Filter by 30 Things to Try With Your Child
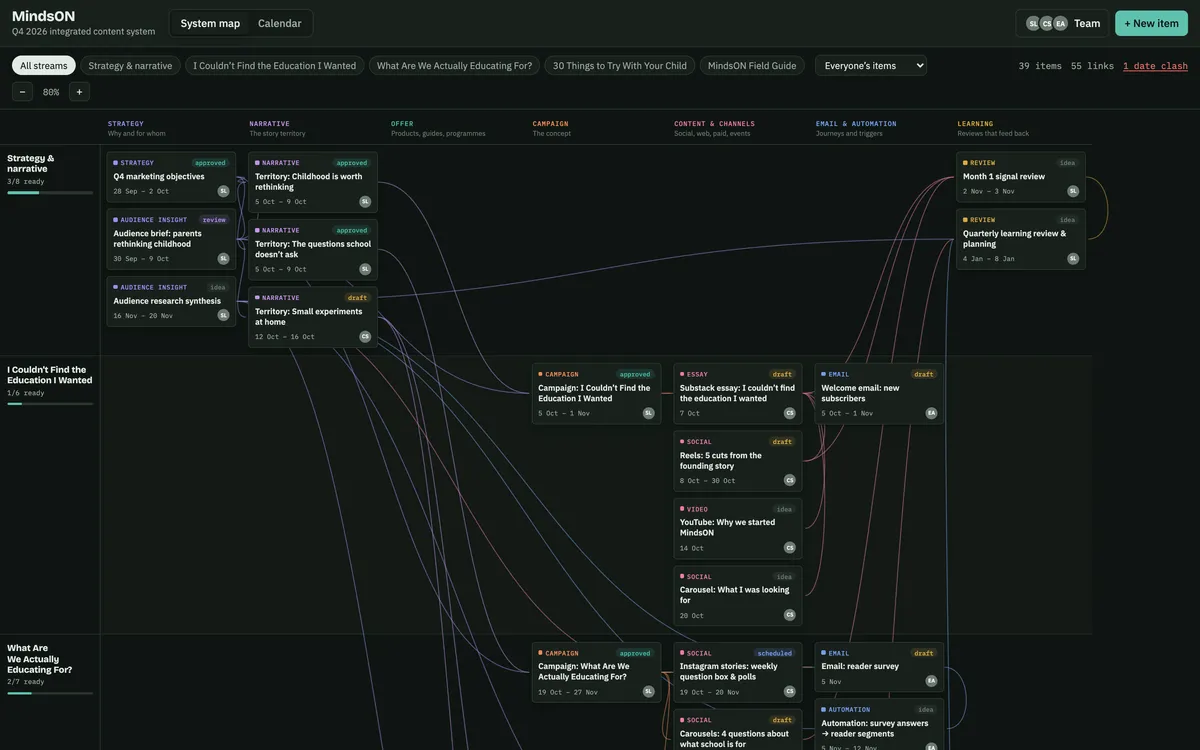The height and width of the screenshot is (750, 1200). click(620, 65)
